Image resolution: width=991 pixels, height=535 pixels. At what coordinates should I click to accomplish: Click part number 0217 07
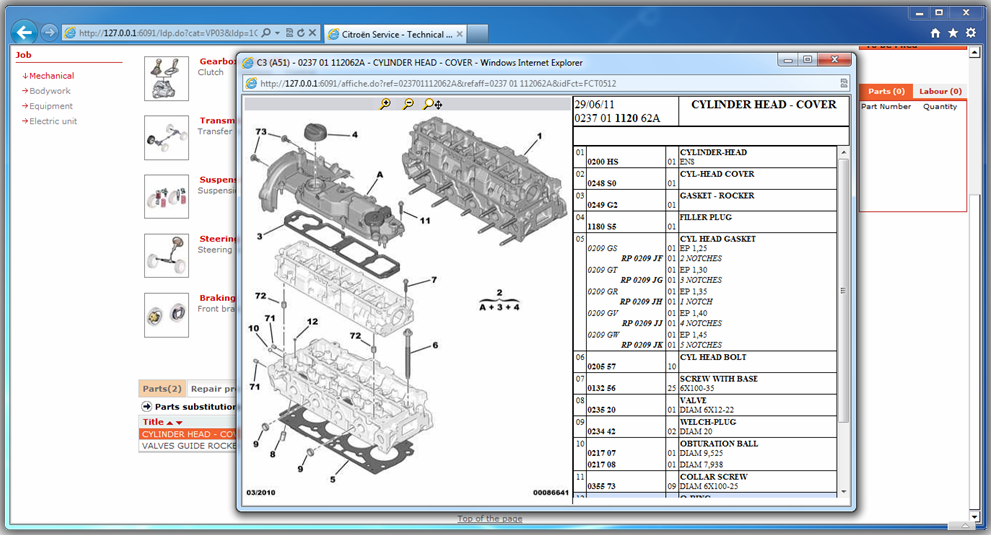(x=602, y=453)
